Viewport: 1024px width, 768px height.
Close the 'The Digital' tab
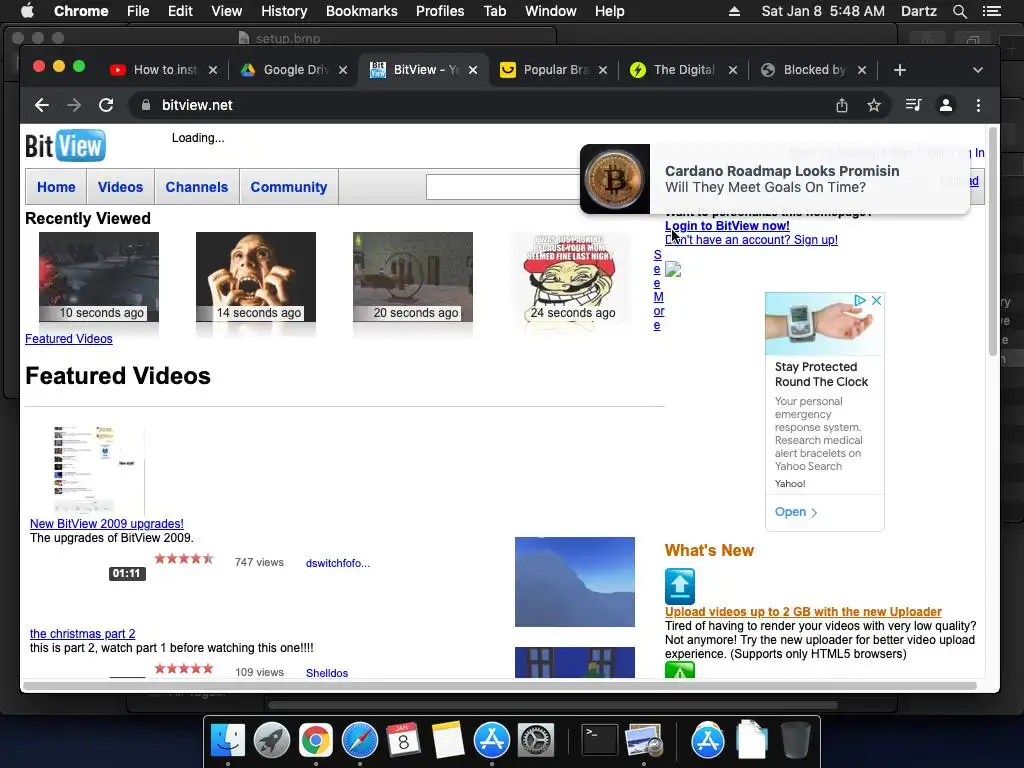(733, 70)
